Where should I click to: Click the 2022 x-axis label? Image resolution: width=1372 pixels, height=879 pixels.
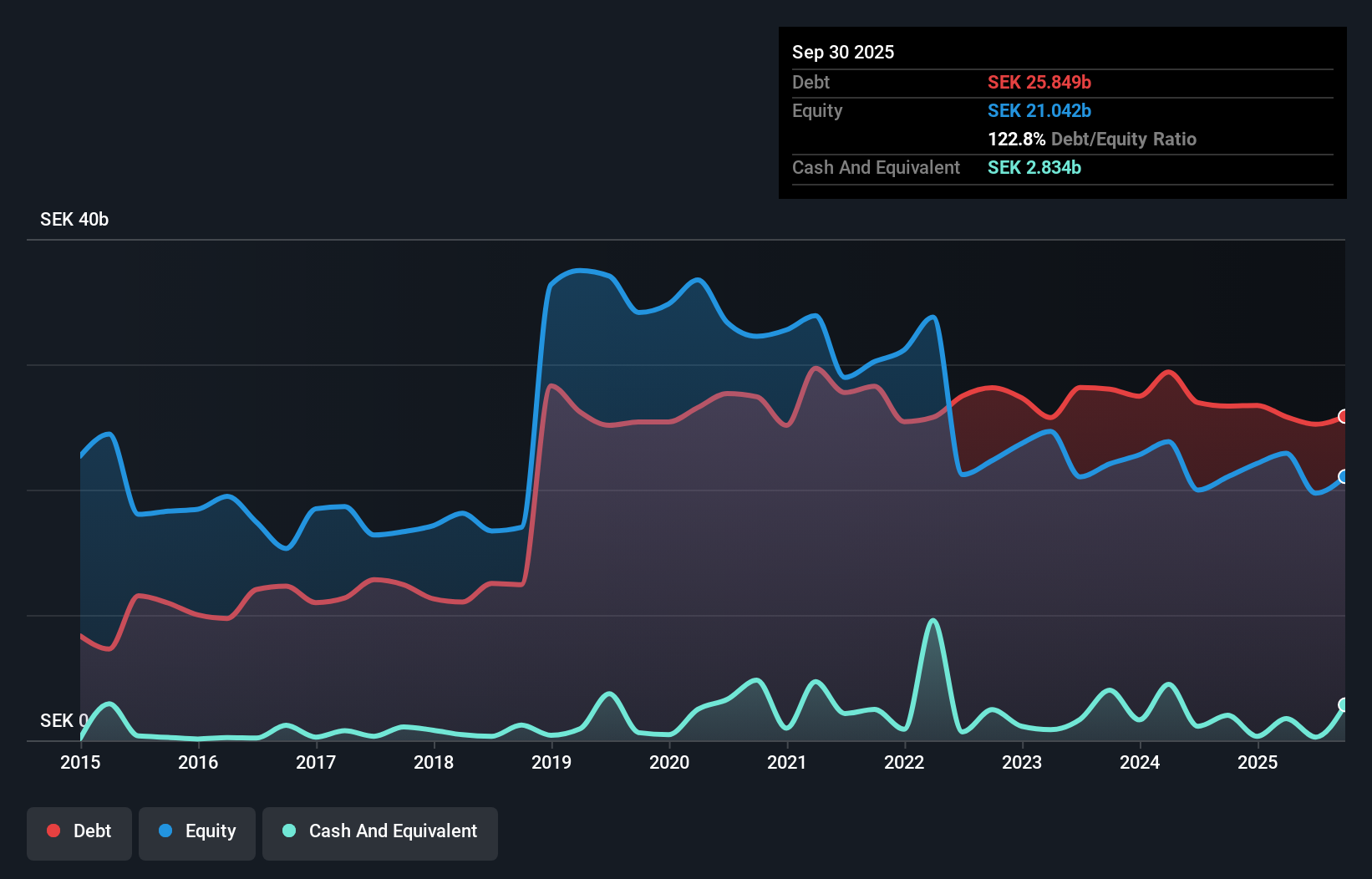904,762
